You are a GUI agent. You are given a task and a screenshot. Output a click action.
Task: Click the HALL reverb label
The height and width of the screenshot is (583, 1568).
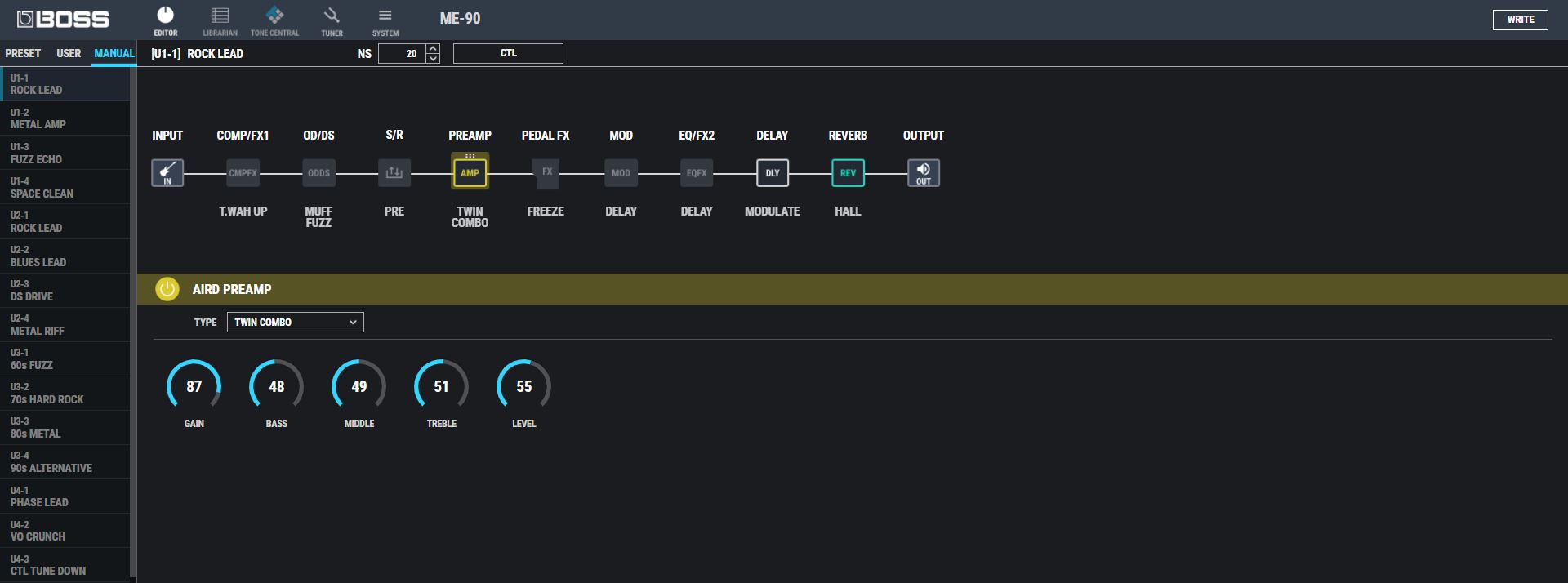click(848, 211)
